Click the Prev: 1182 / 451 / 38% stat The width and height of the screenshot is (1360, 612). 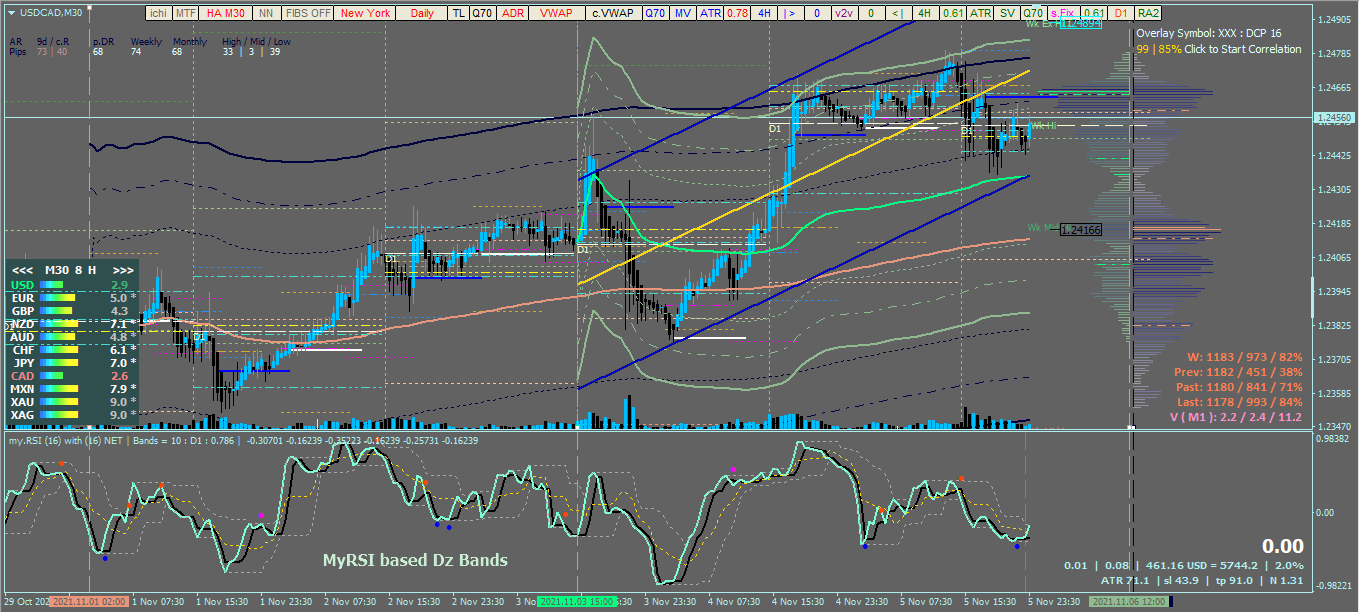point(1238,372)
